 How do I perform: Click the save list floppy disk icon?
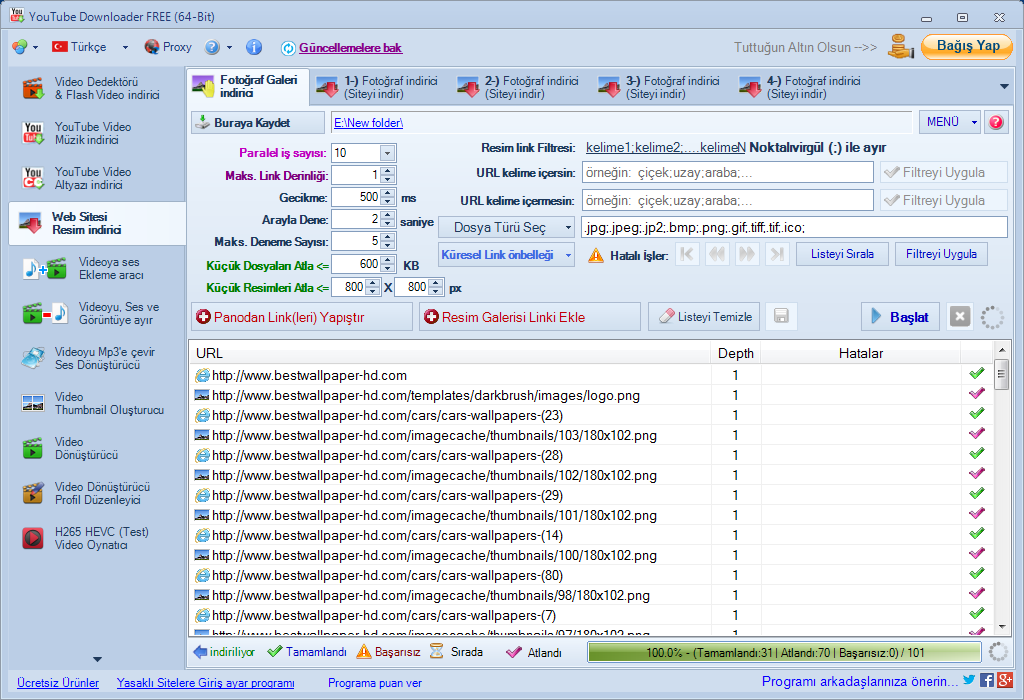(781, 317)
